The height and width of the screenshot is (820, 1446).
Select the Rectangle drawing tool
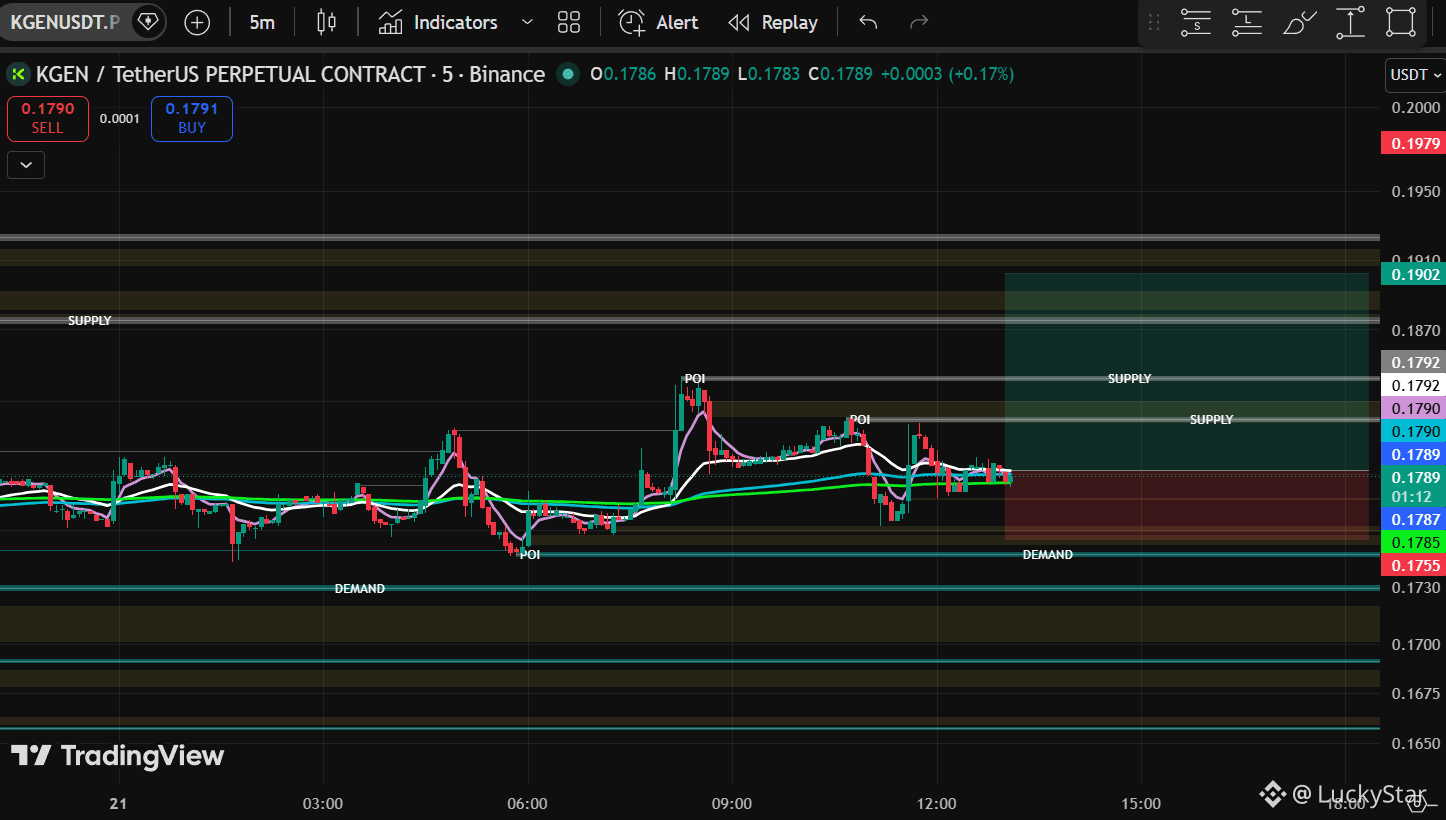click(x=1401, y=22)
